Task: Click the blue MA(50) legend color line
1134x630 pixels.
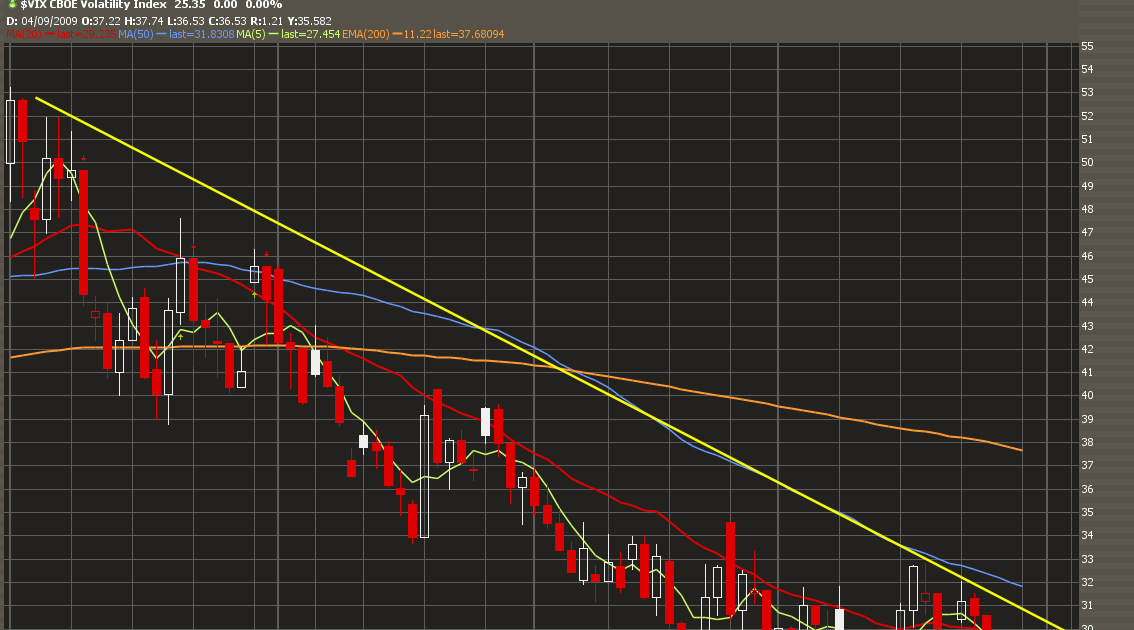Action: [x=161, y=34]
